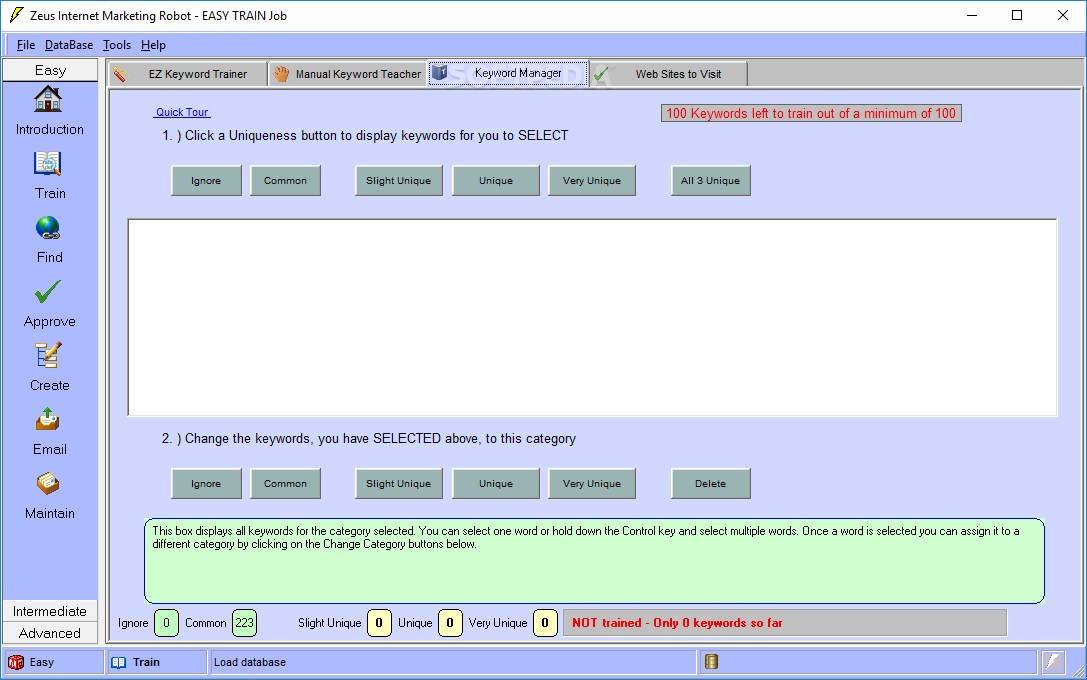Click the green help description box
Image resolution: width=1087 pixels, height=680 pixels.
point(594,561)
